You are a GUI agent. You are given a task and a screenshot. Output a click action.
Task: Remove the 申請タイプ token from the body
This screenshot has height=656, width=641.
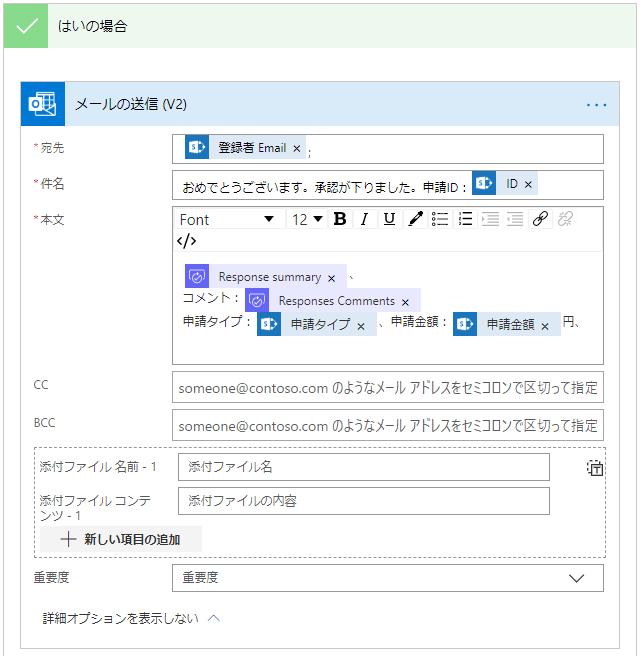pyautogui.click(x=361, y=326)
